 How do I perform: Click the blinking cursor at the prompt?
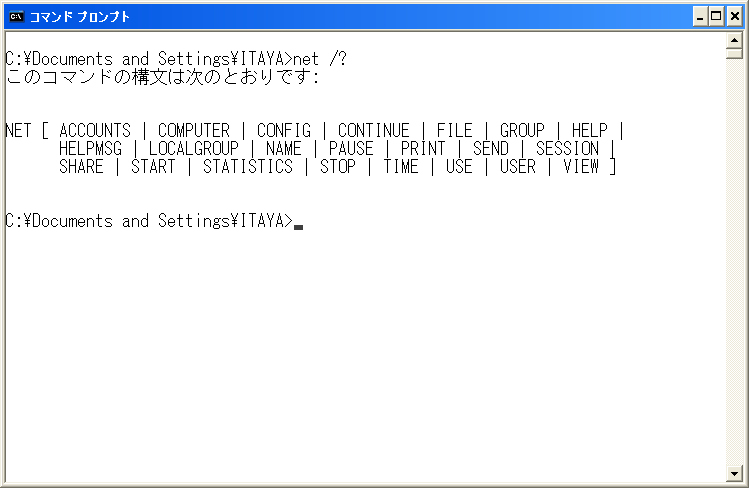pyautogui.click(x=299, y=227)
